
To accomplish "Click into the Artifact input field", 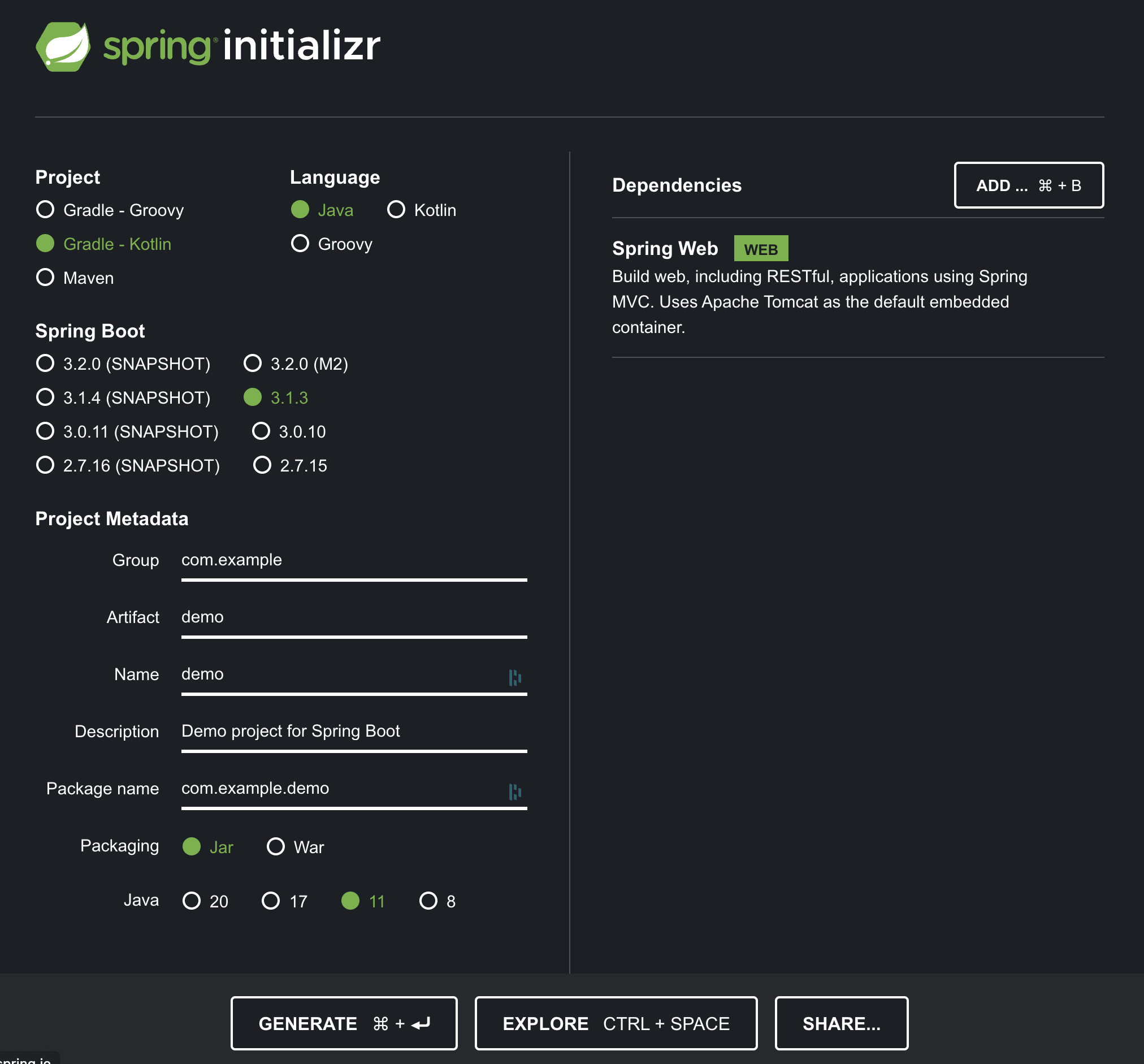I will [x=354, y=618].
